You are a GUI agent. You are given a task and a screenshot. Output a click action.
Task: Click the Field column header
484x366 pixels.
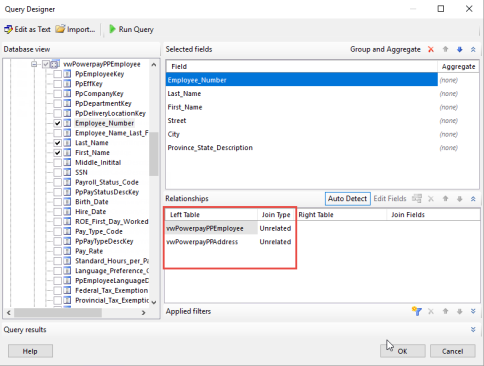pyautogui.click(x=301, y=66)
